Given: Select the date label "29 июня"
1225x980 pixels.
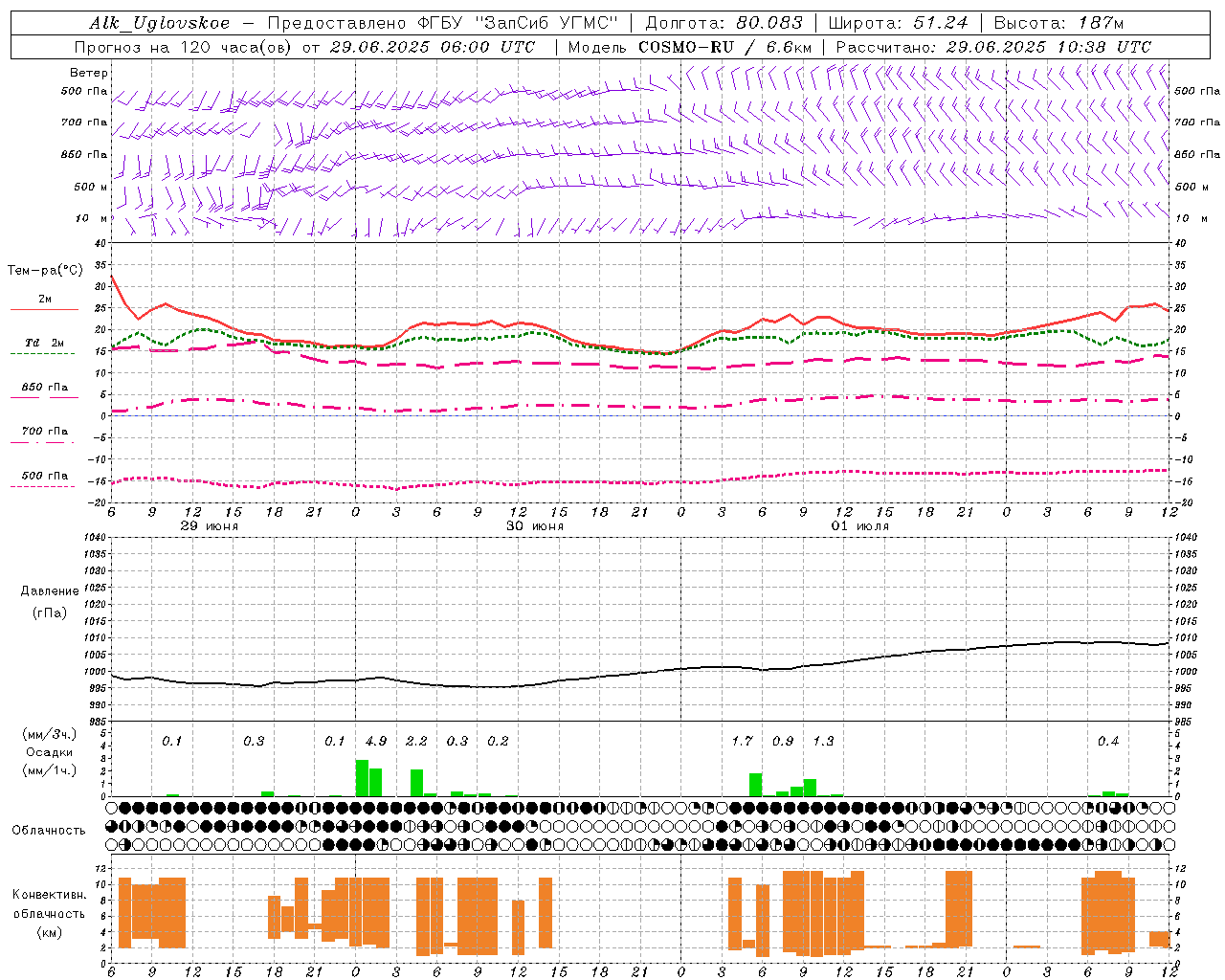Looking at the screenshot, I should point(210,526).
